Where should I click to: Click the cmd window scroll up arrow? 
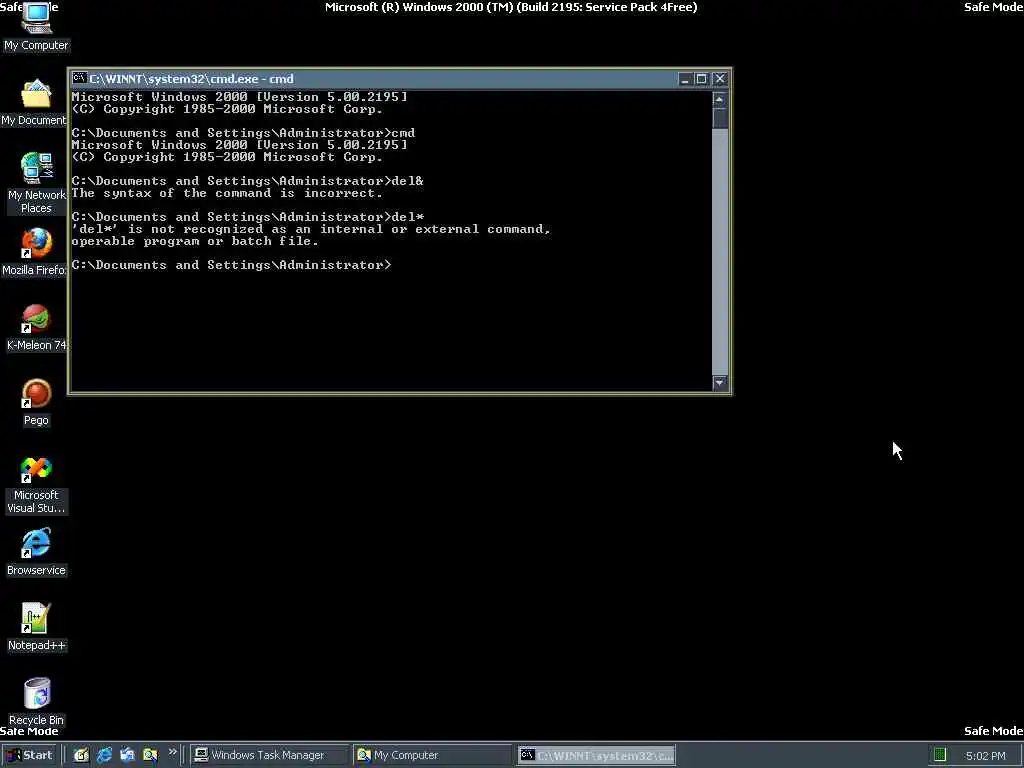click(x=720, y=99)
